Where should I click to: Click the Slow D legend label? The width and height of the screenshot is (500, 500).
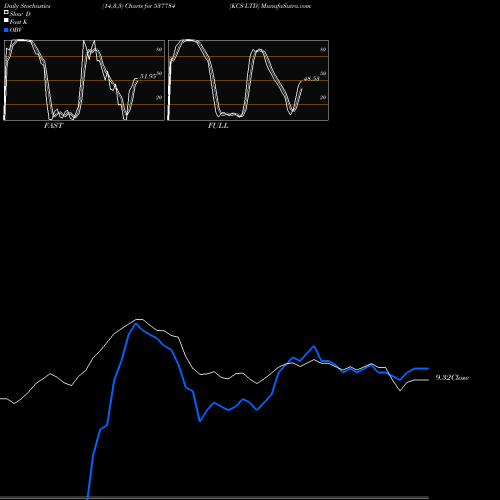20,14
